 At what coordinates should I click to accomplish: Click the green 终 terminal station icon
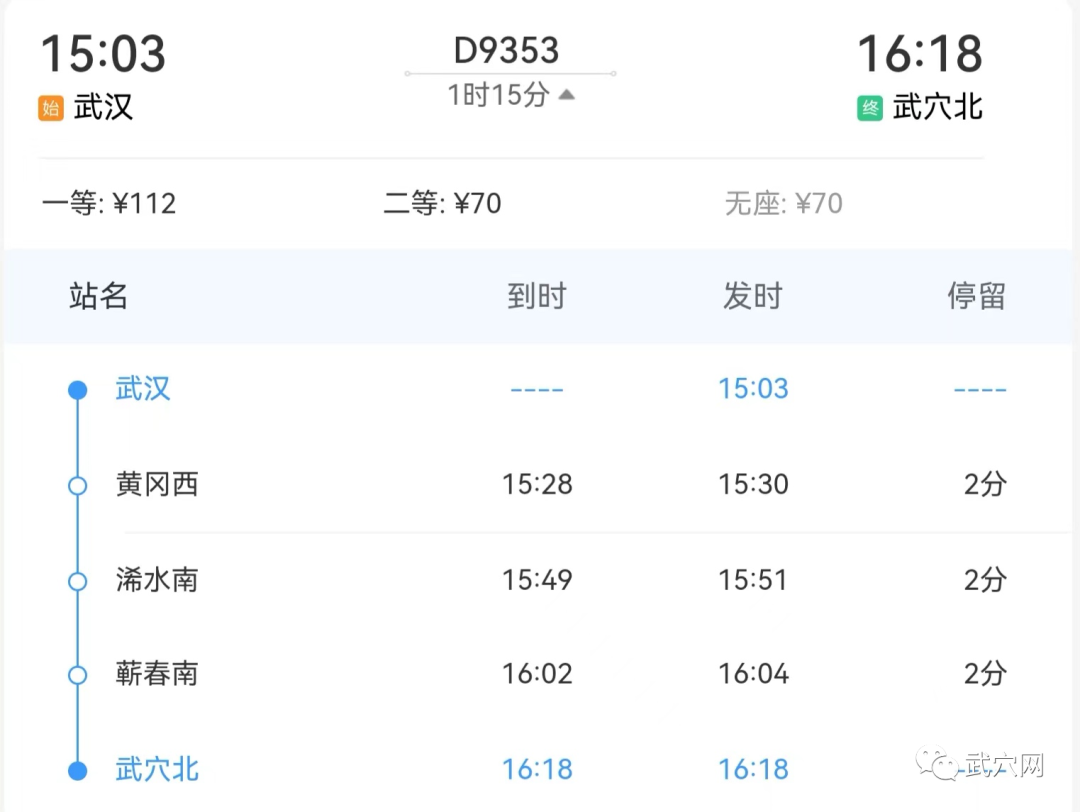[x=869, y=108]
